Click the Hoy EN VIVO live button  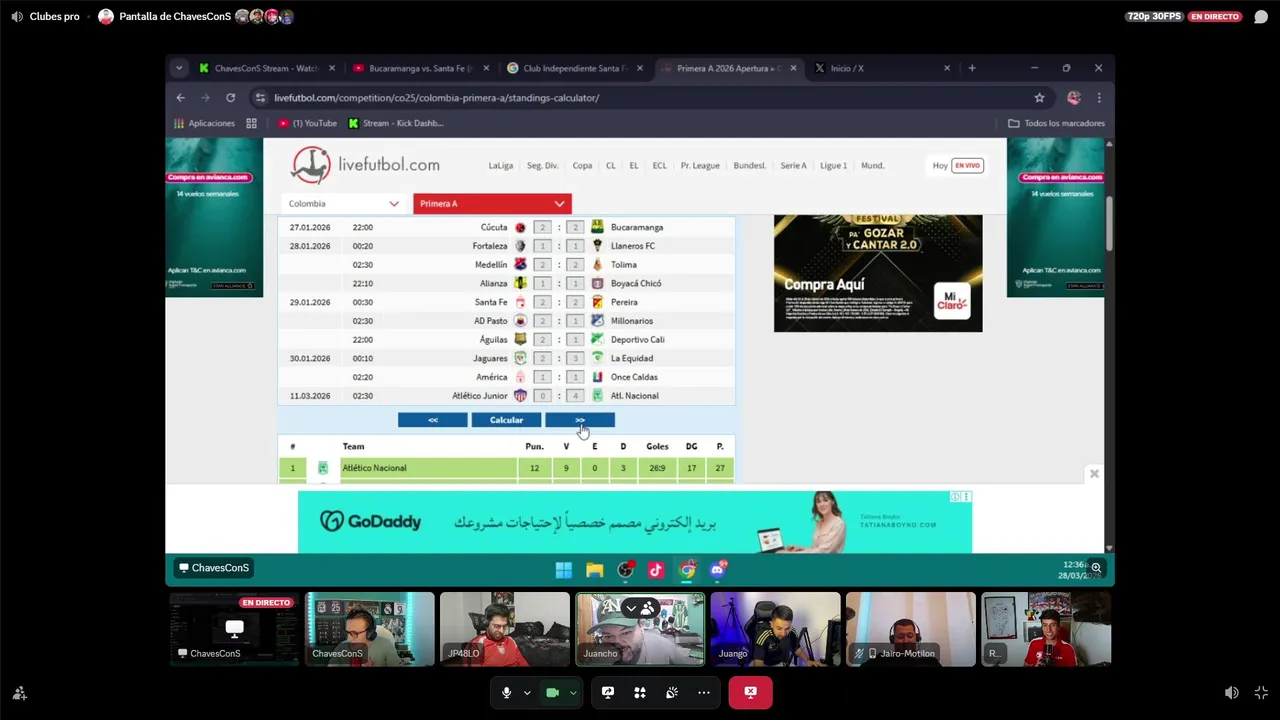pos(958,165)
